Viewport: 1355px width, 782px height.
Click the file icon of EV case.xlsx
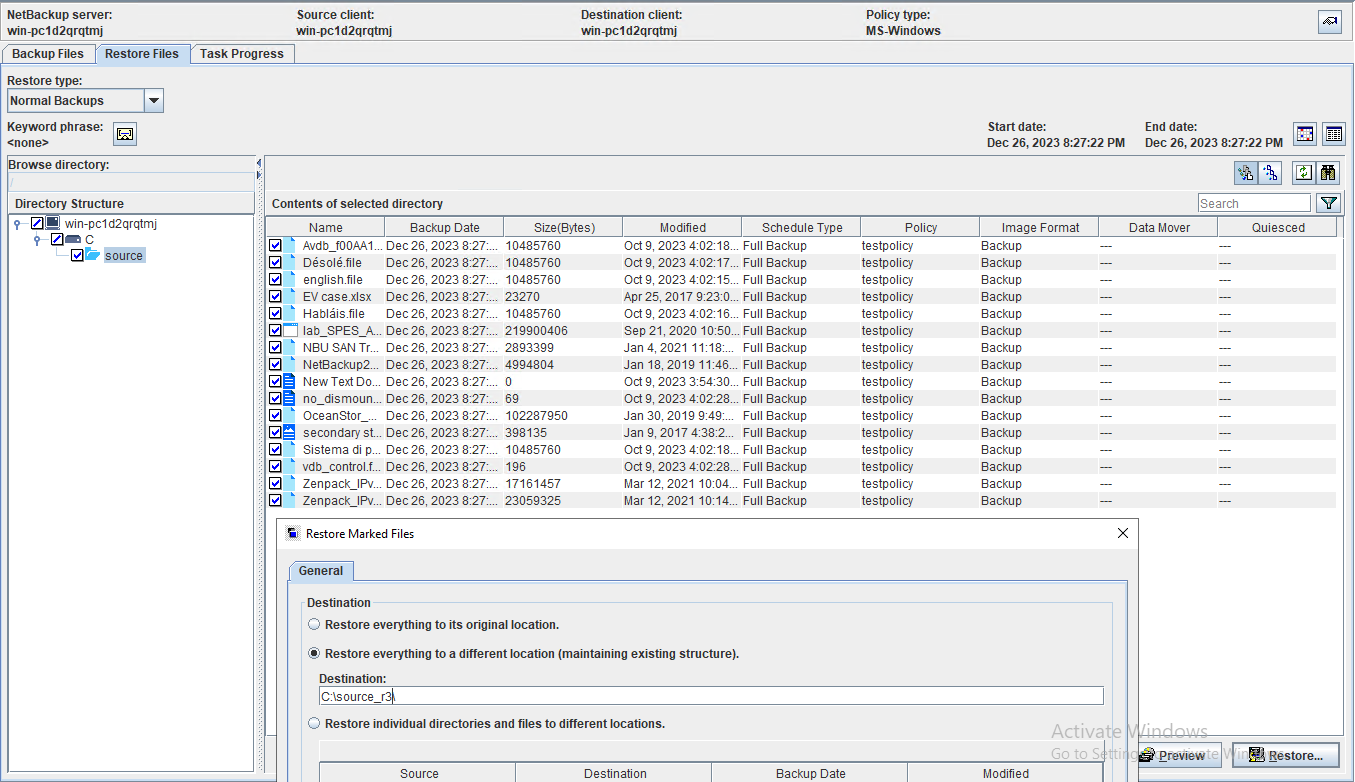(291, 296)
